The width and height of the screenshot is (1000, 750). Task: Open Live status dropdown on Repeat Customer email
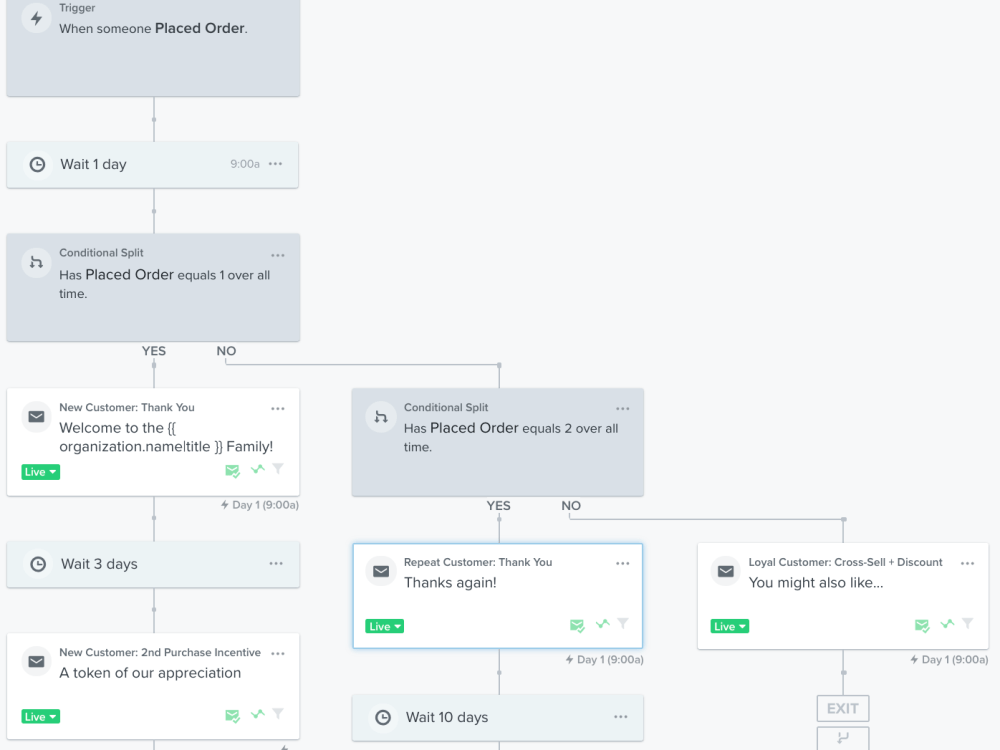pyautogui.click(x=385, y=626)
